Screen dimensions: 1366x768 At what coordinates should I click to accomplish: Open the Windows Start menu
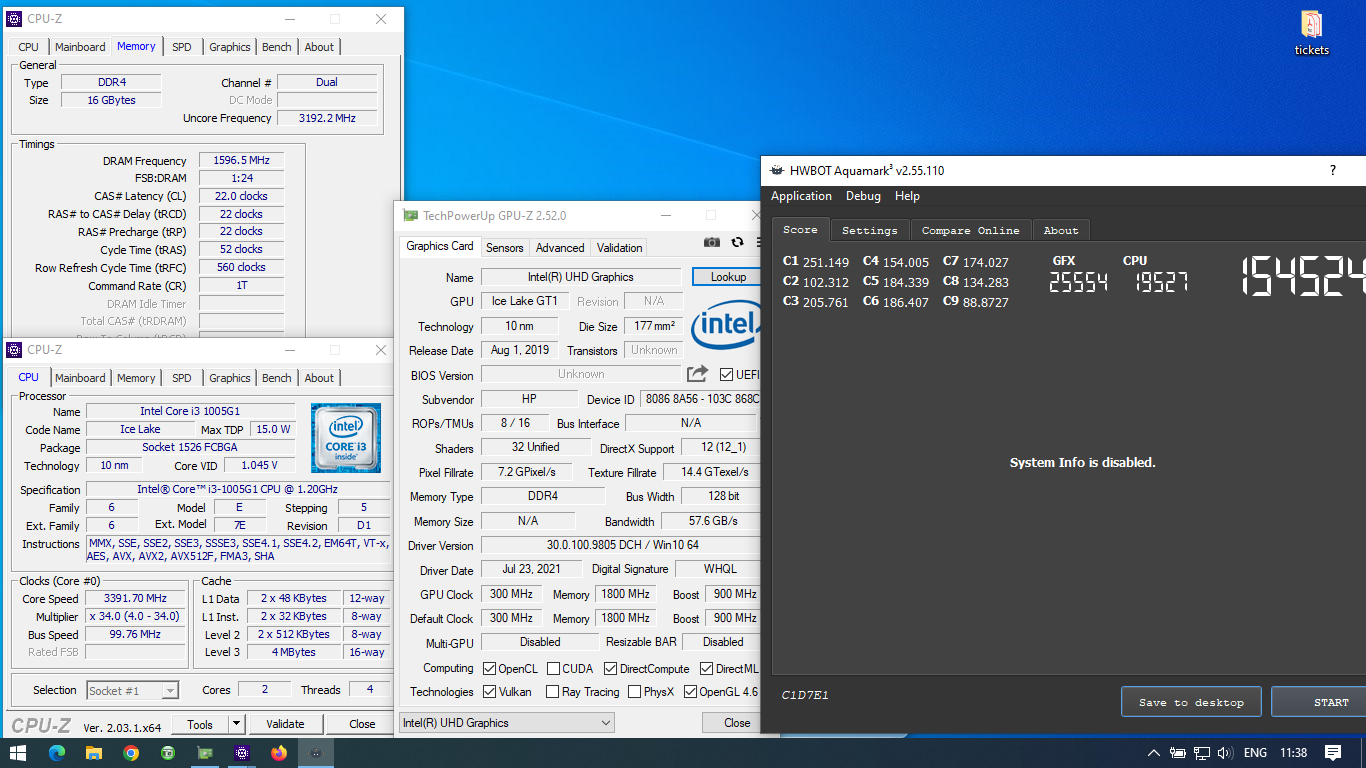(18, 753)
